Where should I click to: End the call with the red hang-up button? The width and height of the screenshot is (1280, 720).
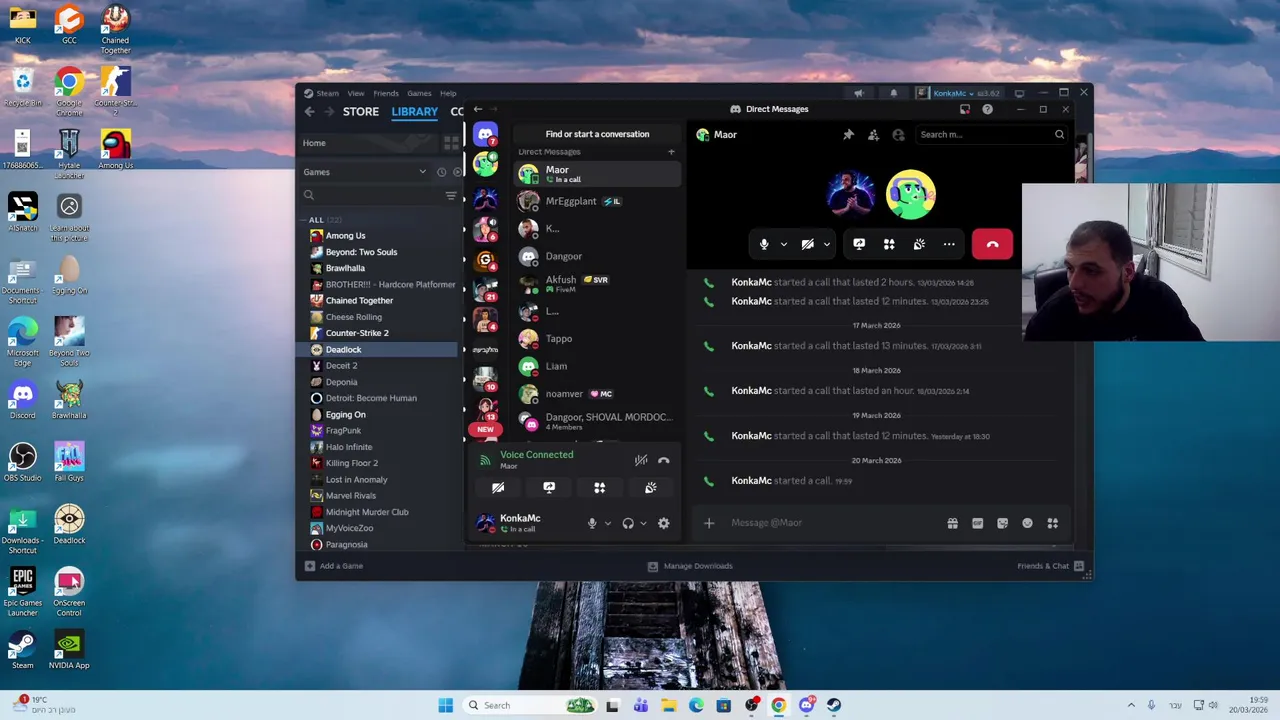[x=992, y=244]
